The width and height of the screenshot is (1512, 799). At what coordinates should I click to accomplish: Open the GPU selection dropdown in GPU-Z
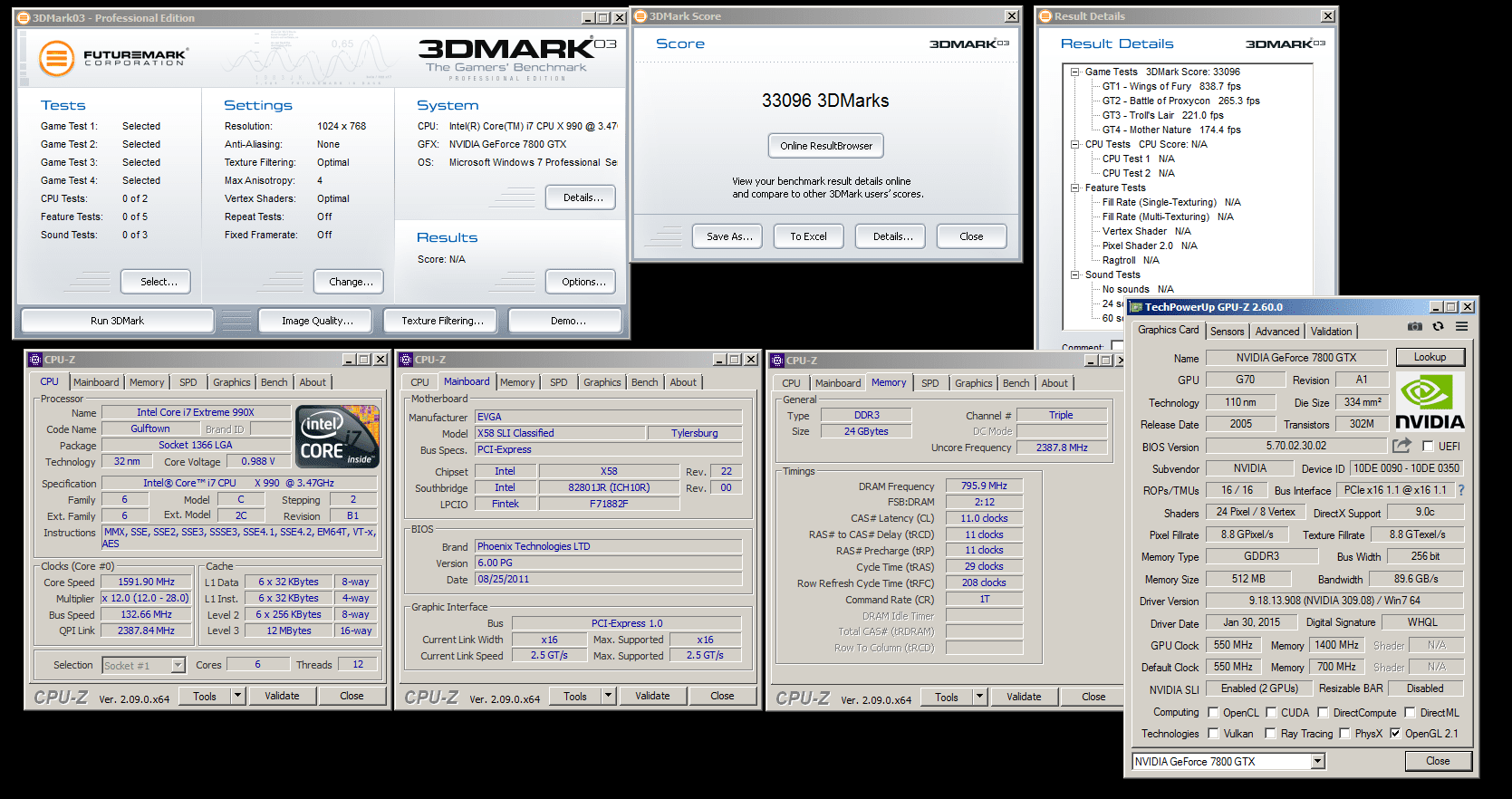[x=1318, y=762]
